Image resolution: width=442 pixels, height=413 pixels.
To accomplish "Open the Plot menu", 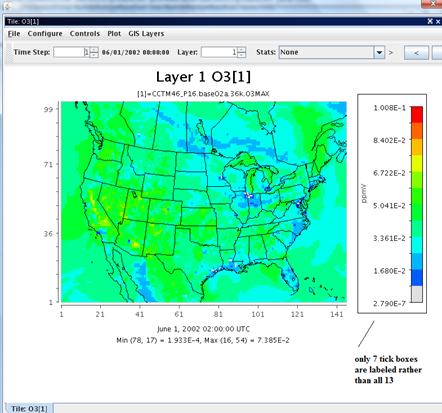I will pyautogui.click(x=114, y=34).
